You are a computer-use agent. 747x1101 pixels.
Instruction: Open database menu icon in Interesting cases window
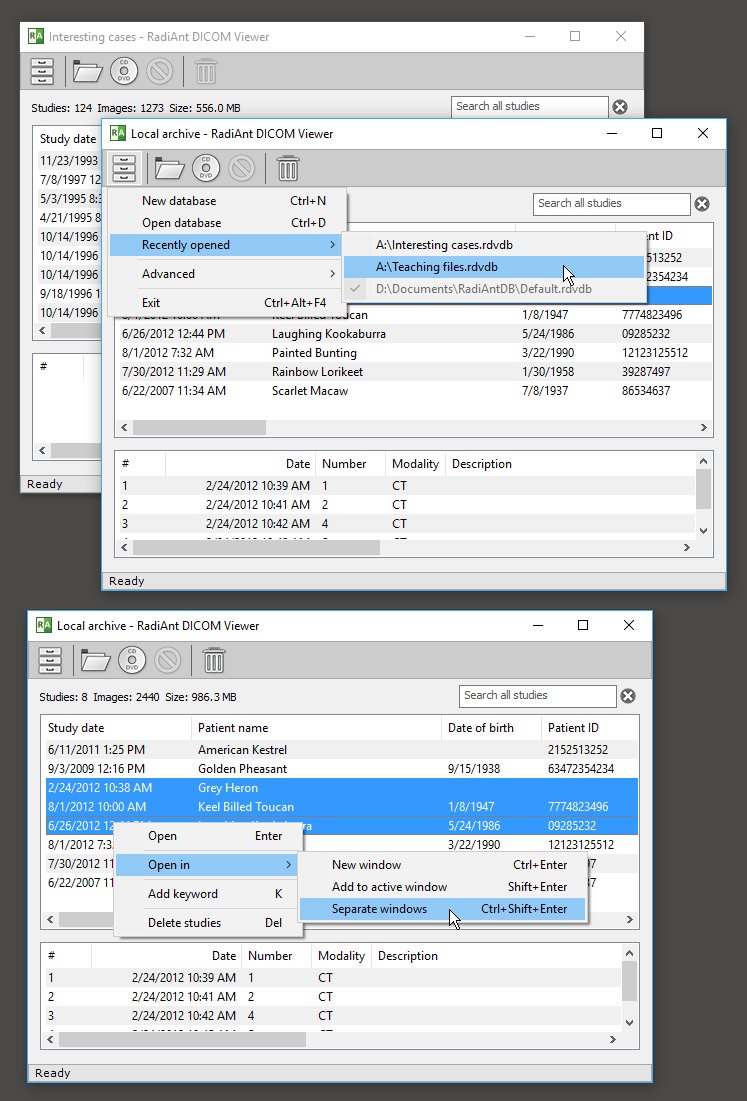[x=42, y=72]
